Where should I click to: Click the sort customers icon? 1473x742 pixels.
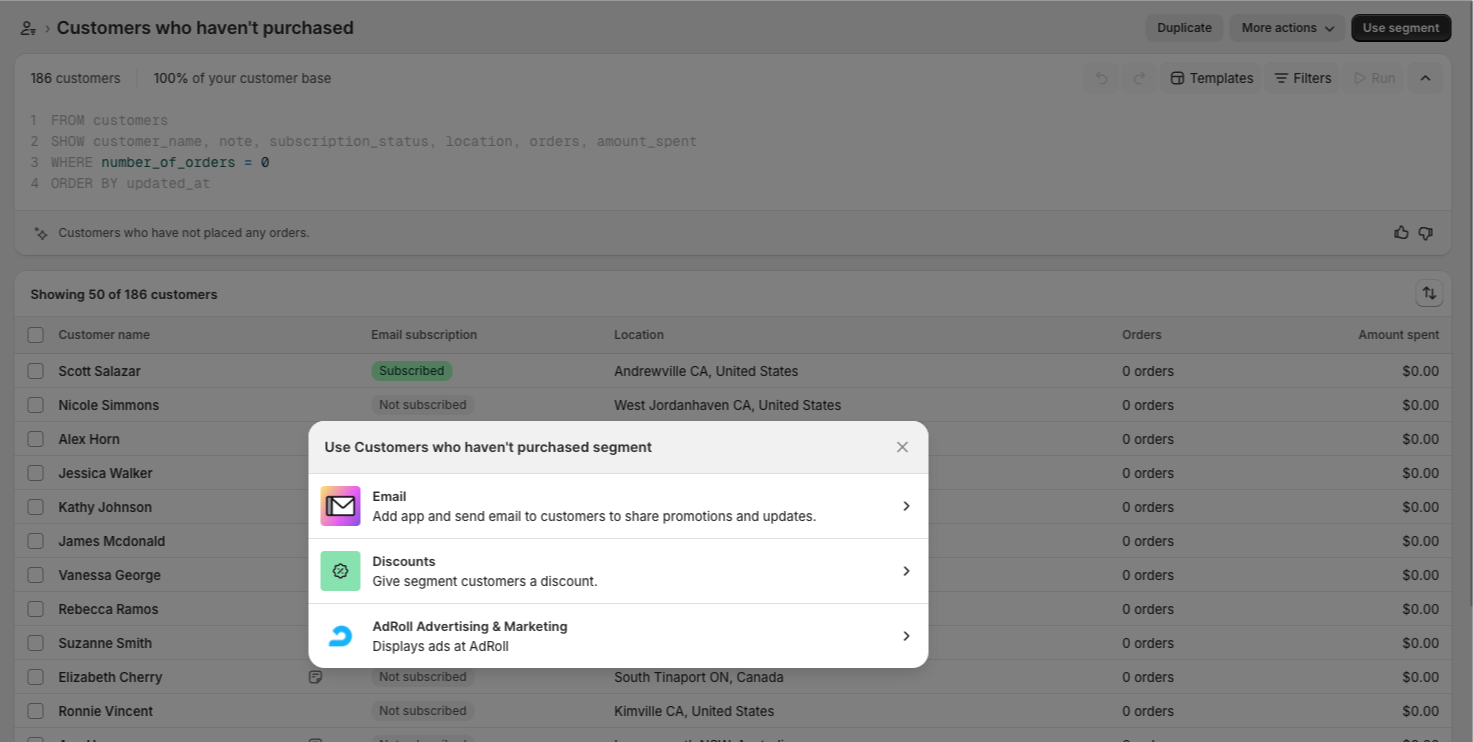[x=1429, y=294]
